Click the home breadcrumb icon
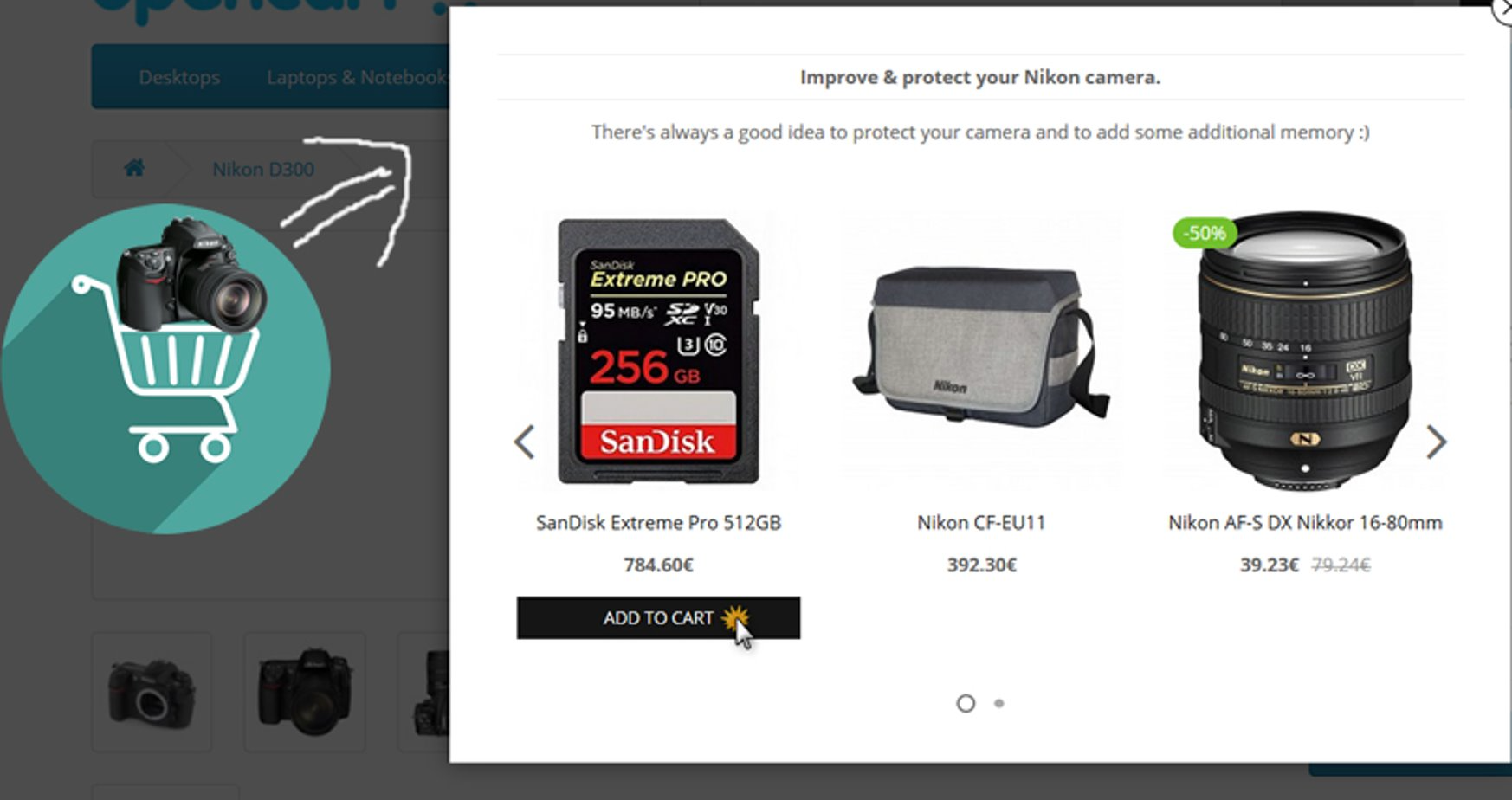1512x800 pixels. 134,168
